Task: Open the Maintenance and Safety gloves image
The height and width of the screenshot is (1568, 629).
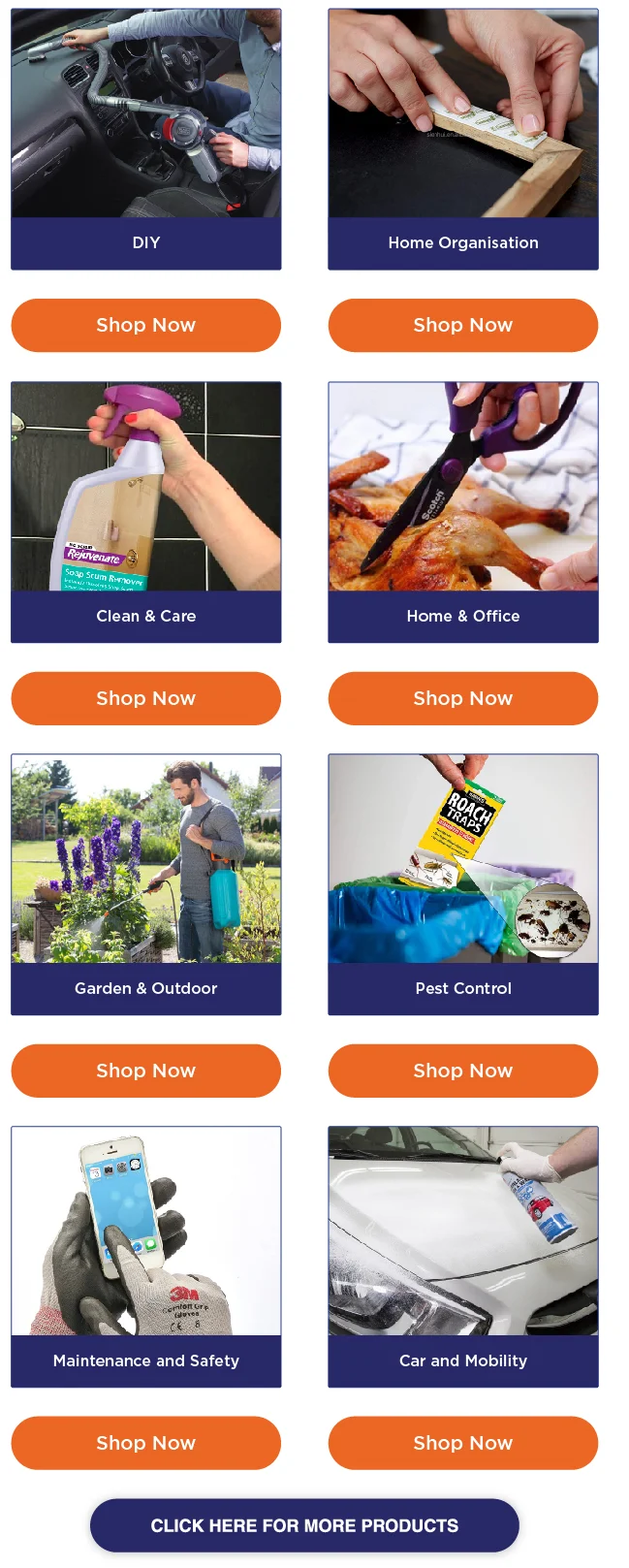Action: click(146, 1232)
